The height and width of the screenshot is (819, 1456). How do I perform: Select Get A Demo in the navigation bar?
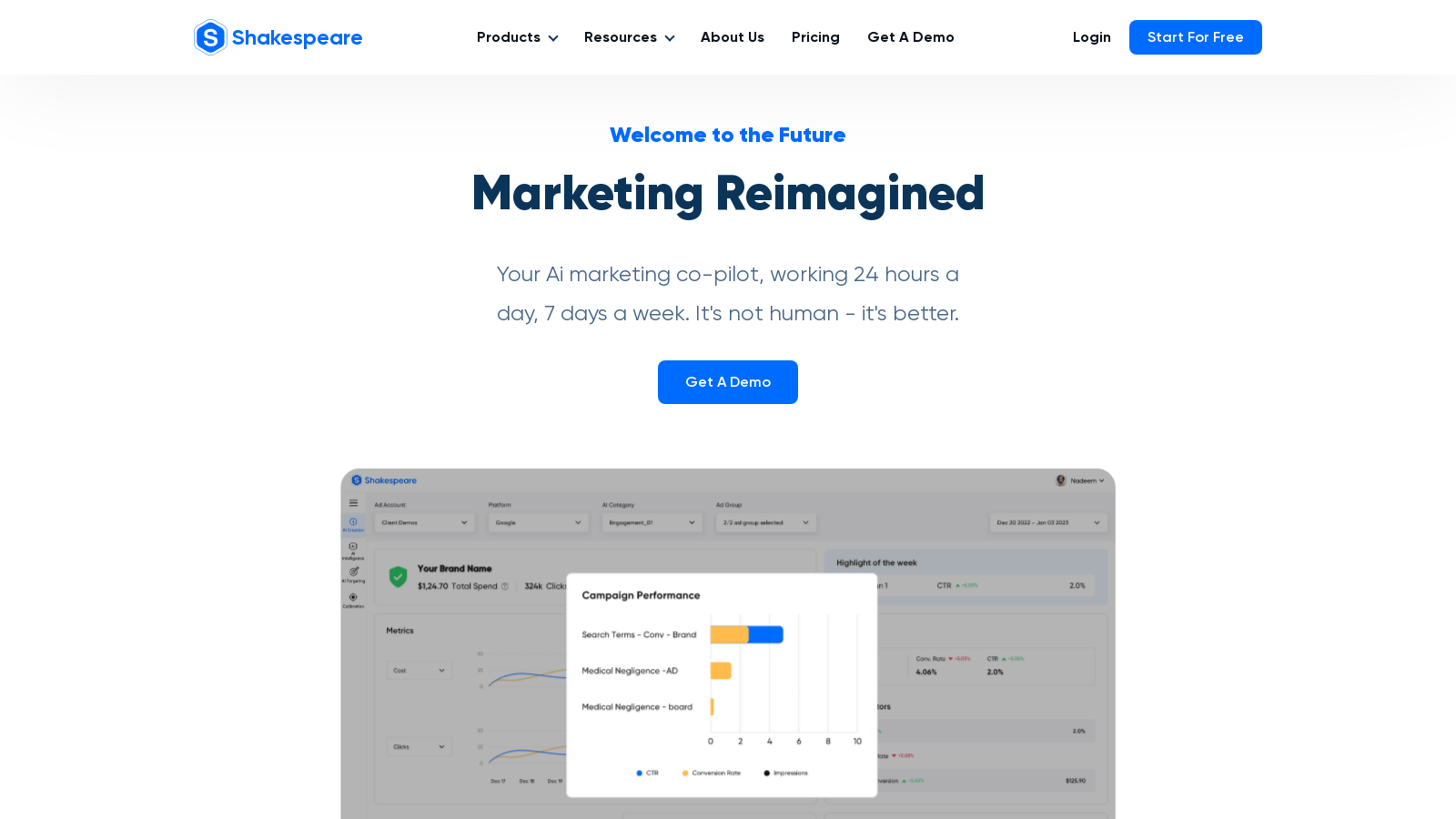[x=911, y=37]
